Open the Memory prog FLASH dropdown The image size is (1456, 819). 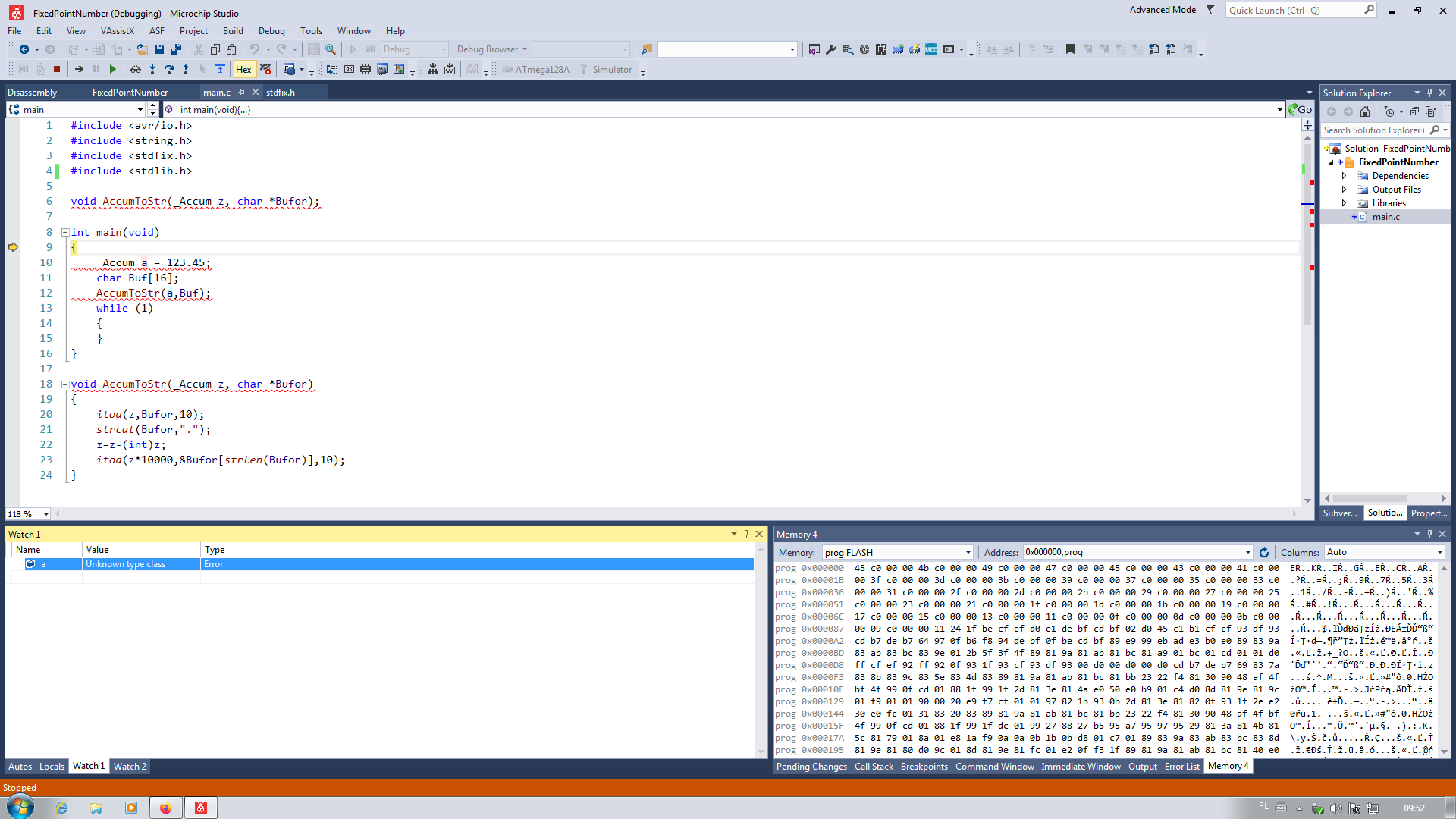(x=968, y=552)
